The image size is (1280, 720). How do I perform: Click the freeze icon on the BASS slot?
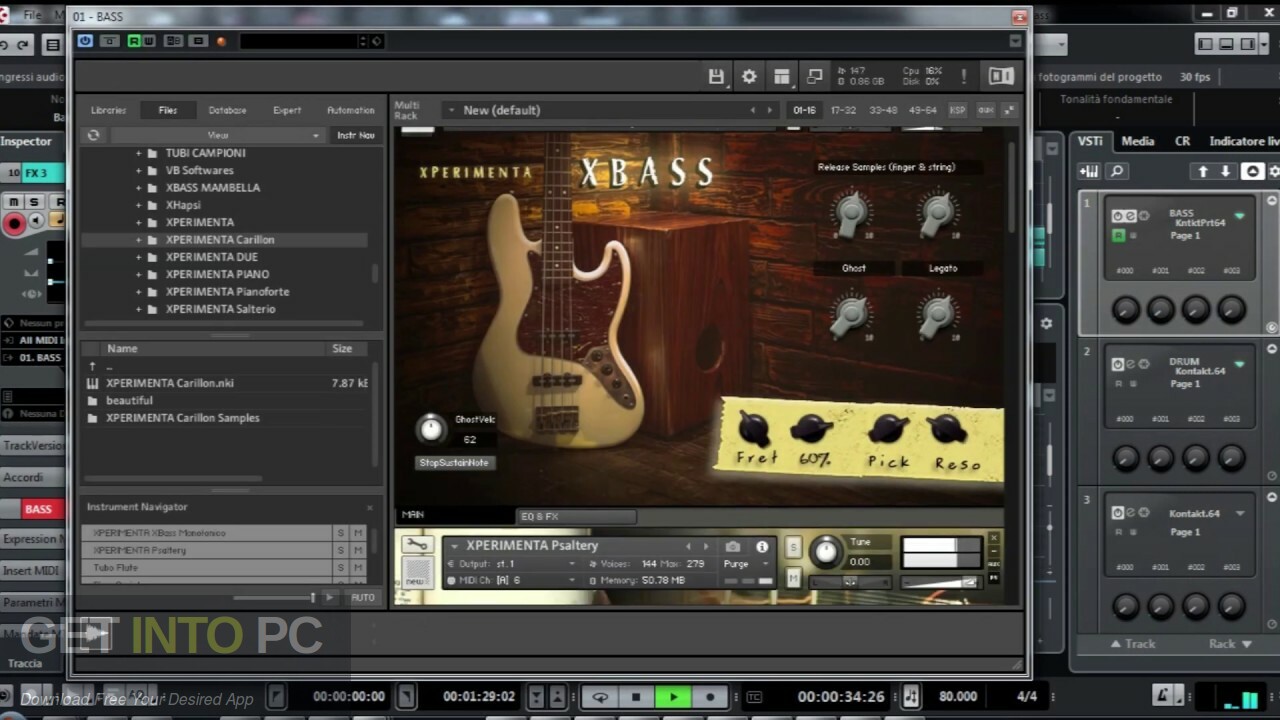1144,216
